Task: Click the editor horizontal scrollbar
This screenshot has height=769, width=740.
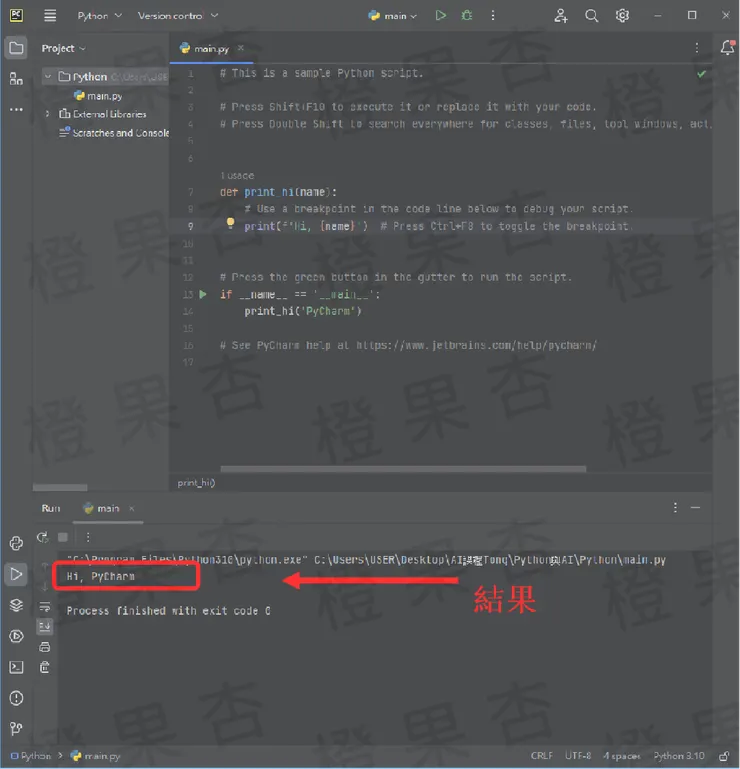Action: point(403,469)
